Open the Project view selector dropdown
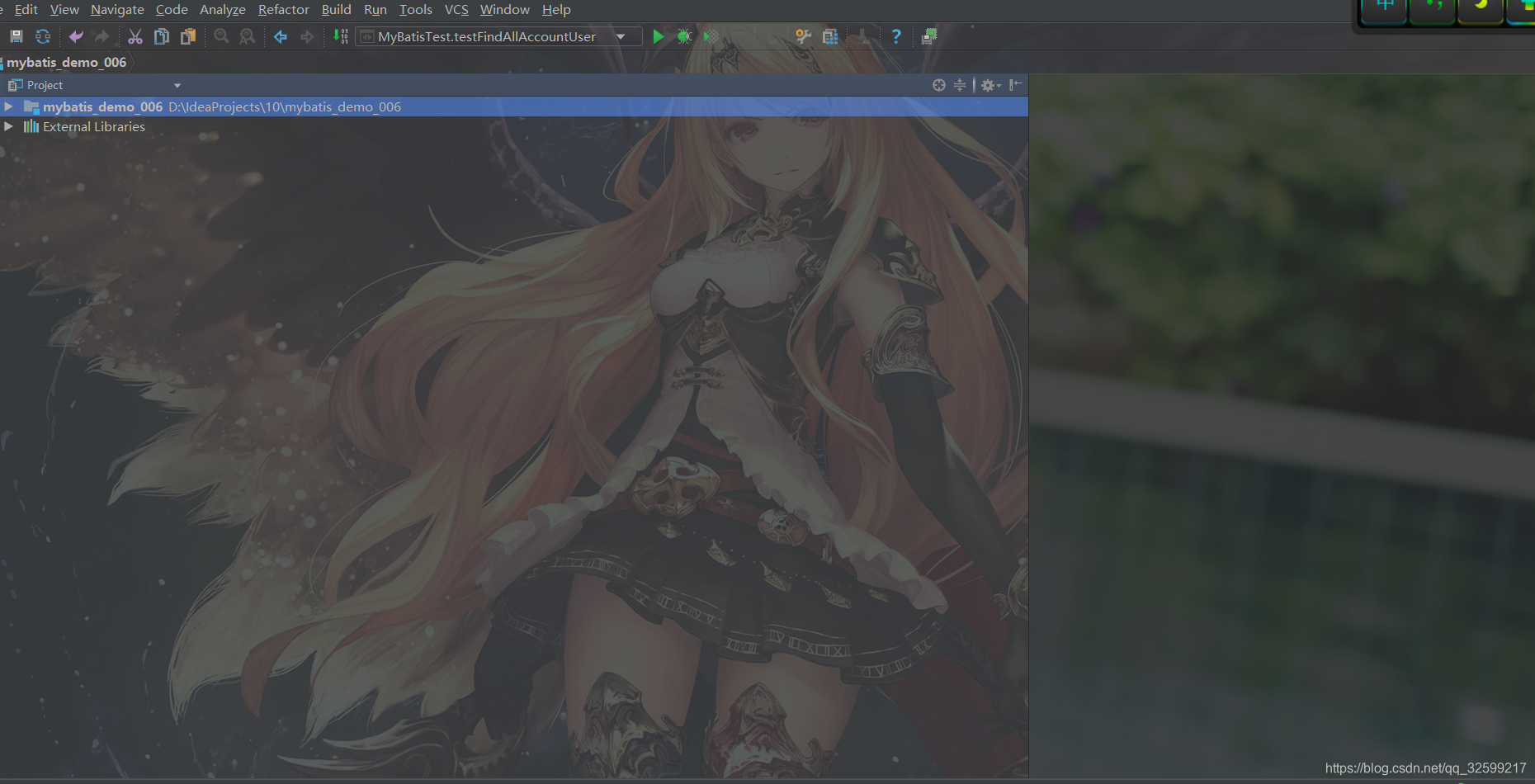The image size is (1535, 784). (177, 86)
